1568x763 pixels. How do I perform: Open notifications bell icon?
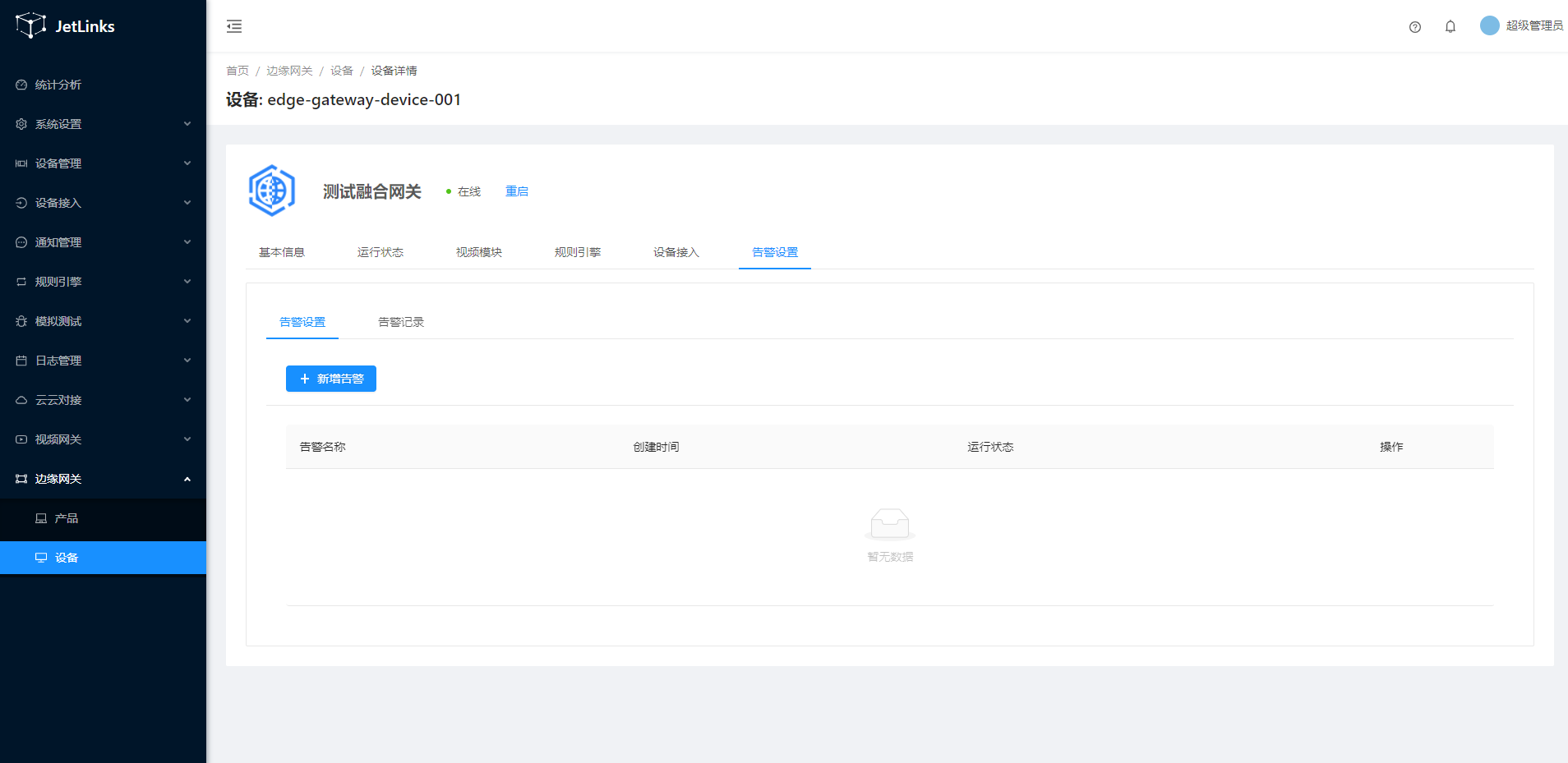pyautogui.click(x=1450, y=27)
